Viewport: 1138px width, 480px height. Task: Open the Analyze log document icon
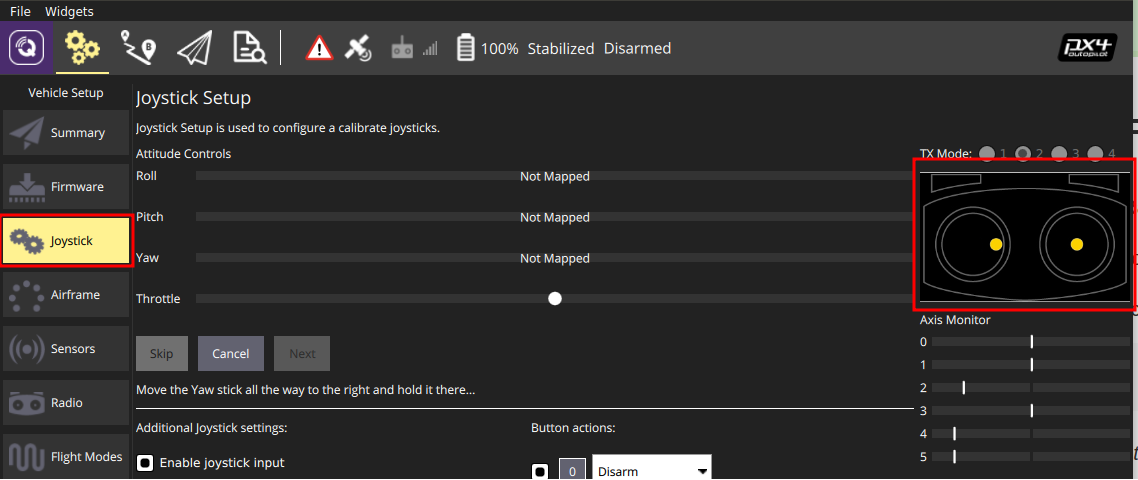[x=249, y=48]
